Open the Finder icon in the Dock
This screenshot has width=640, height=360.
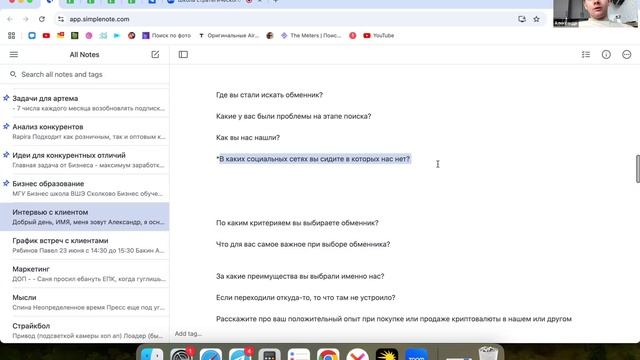pos(152,355)
